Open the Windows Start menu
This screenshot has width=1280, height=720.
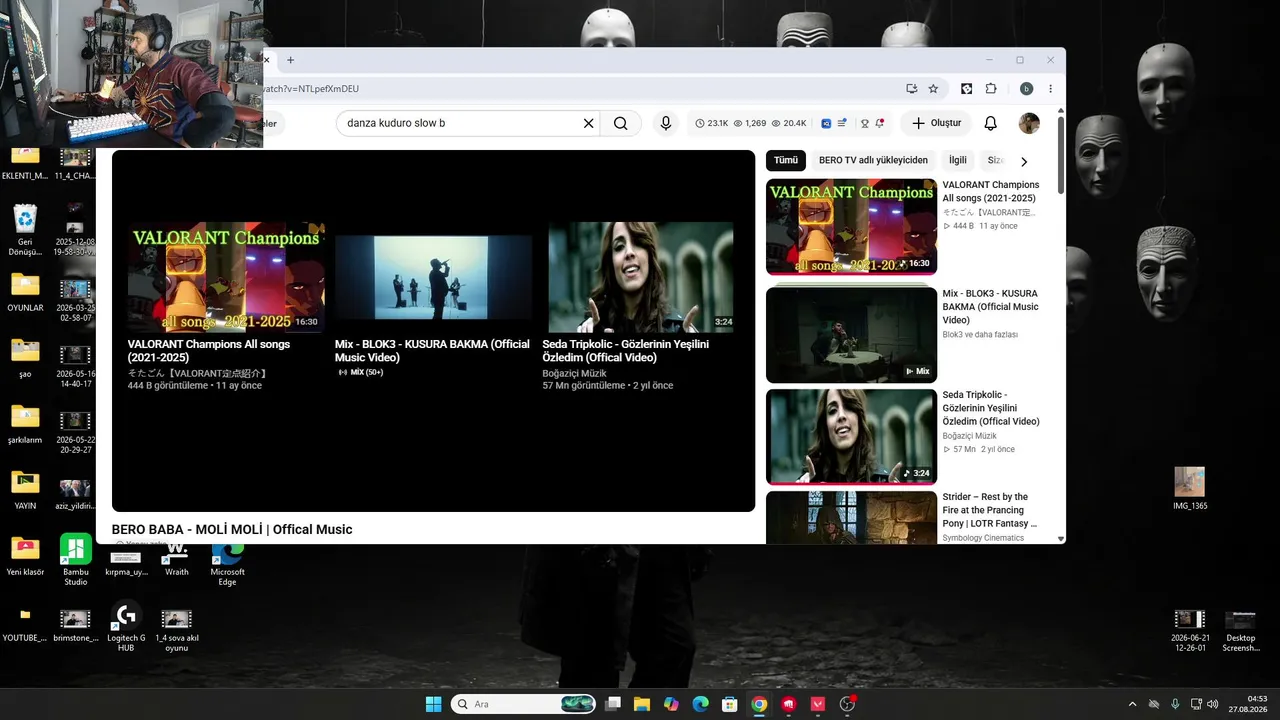pos(433,704)
